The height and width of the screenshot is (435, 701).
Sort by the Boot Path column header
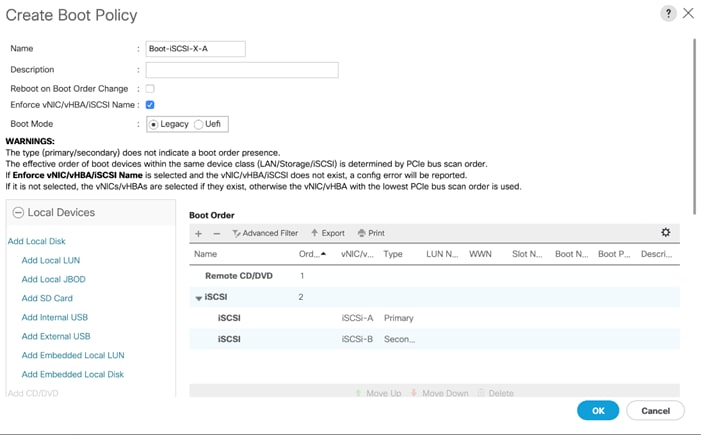point(614,254)
